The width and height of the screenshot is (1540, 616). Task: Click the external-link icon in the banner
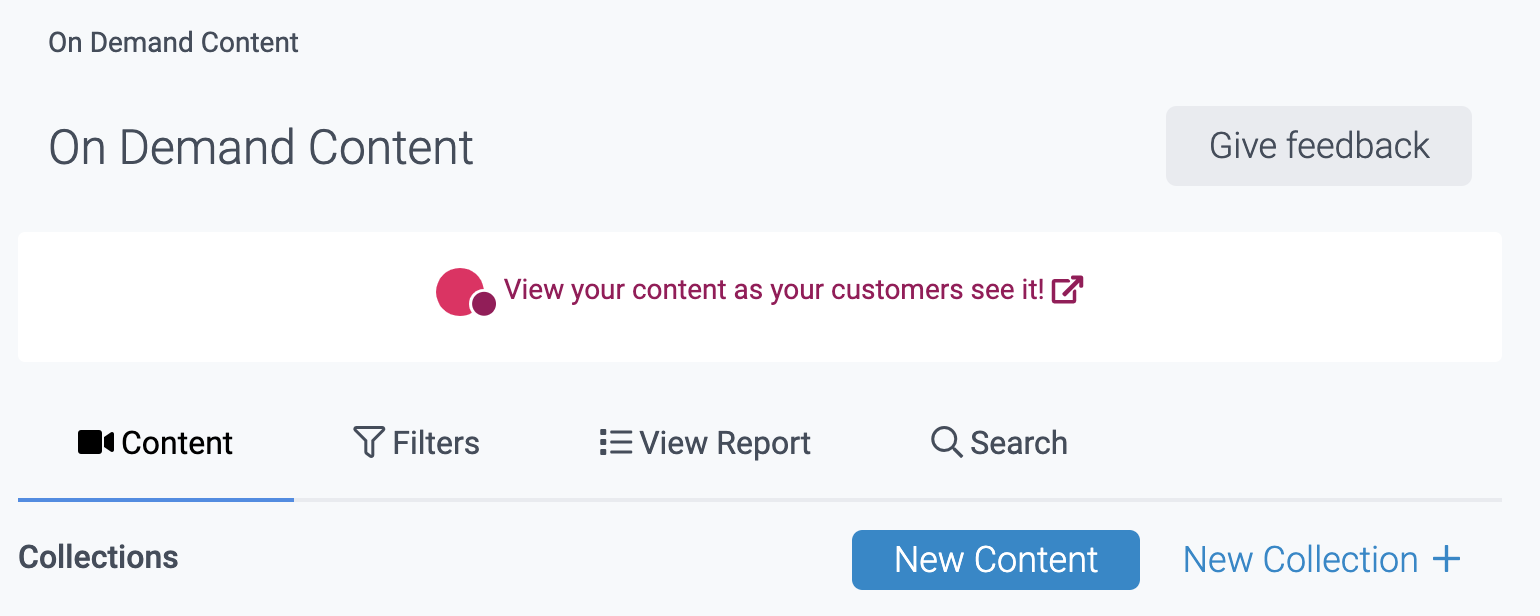click(1068, 289)
